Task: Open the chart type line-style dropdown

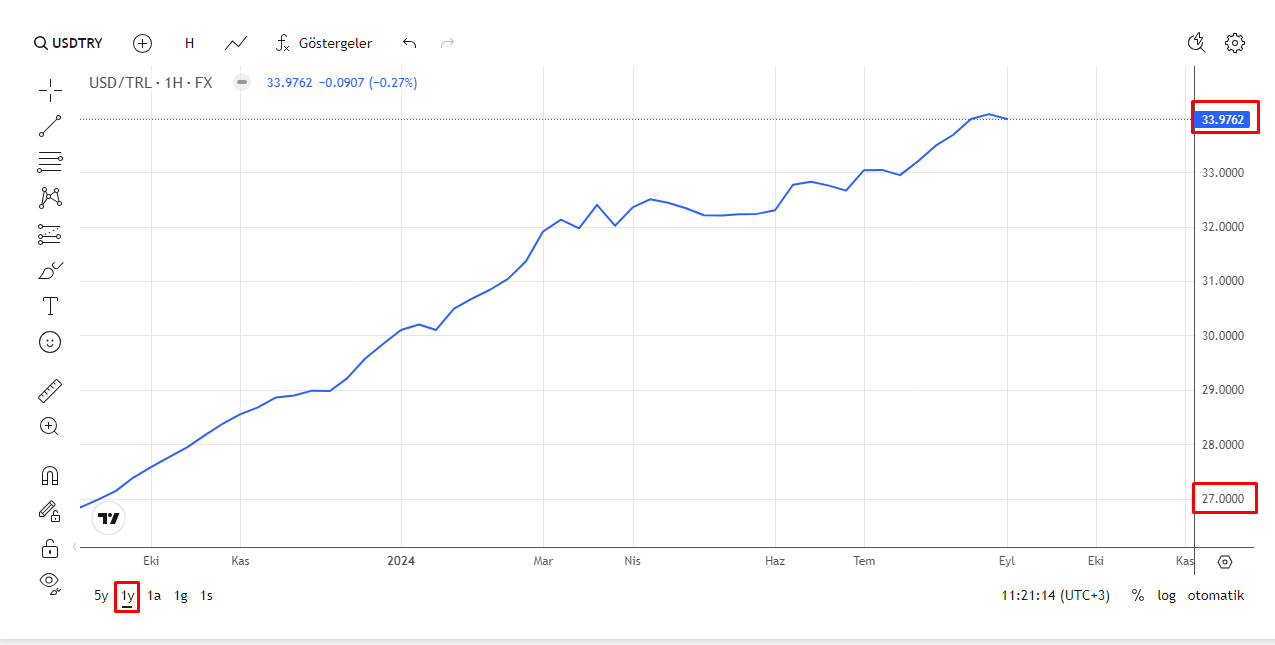Action: (236, 43)
